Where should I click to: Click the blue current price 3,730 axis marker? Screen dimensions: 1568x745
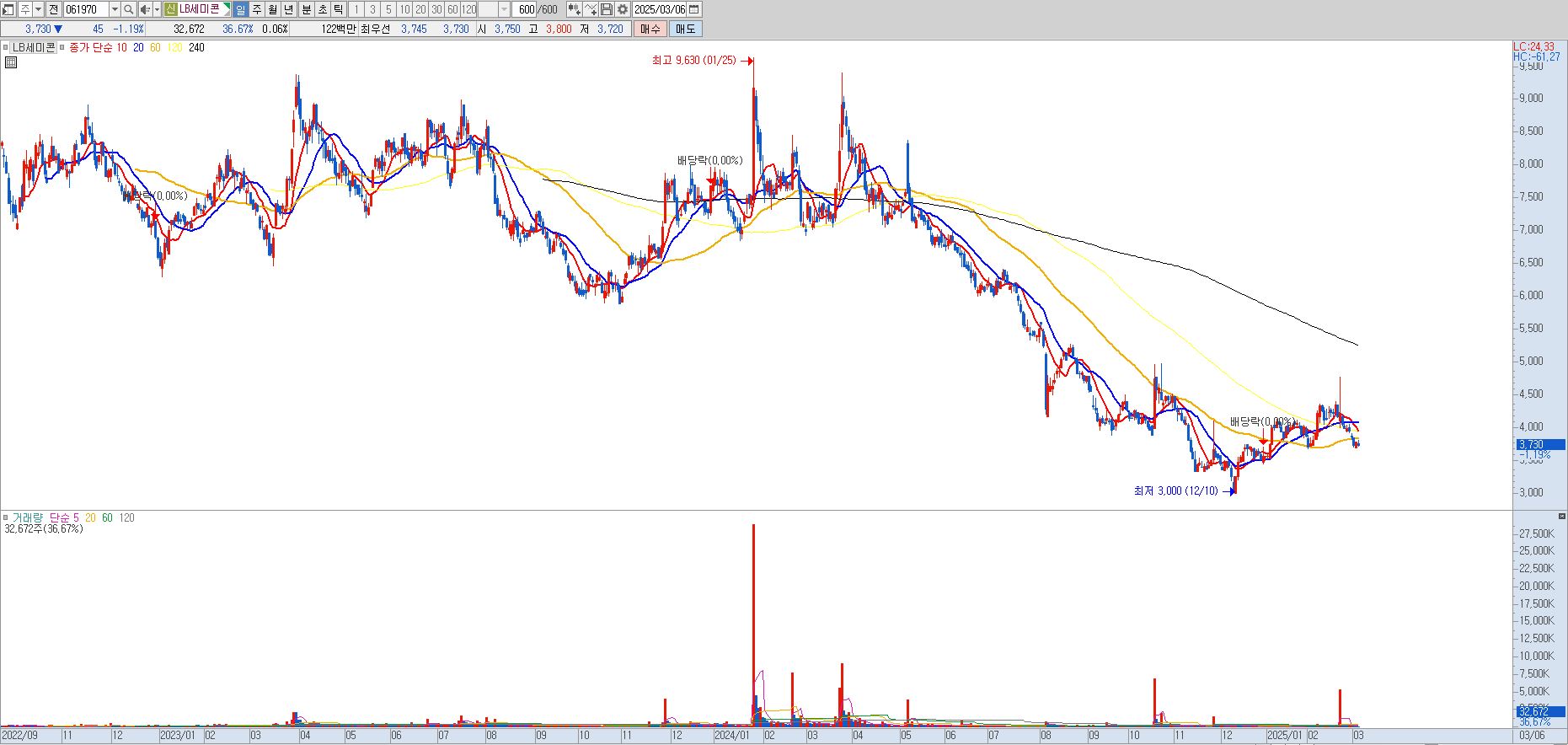[1541, 444]
